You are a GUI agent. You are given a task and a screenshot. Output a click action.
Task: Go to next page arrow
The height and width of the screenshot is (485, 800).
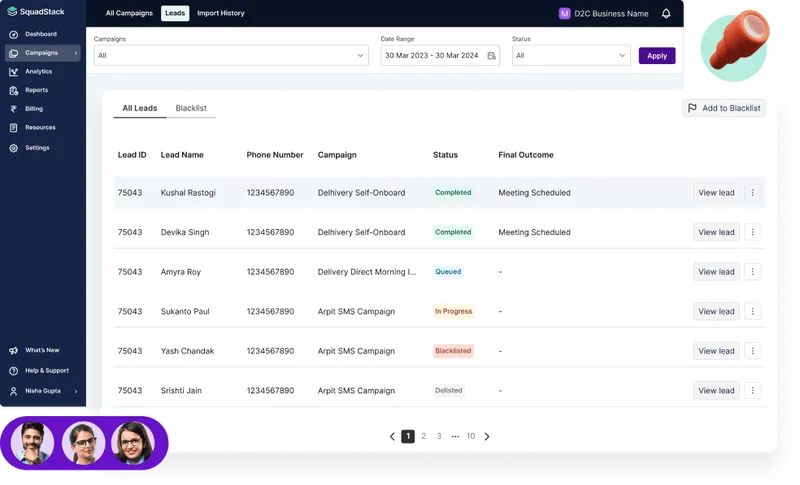[487, 437]
